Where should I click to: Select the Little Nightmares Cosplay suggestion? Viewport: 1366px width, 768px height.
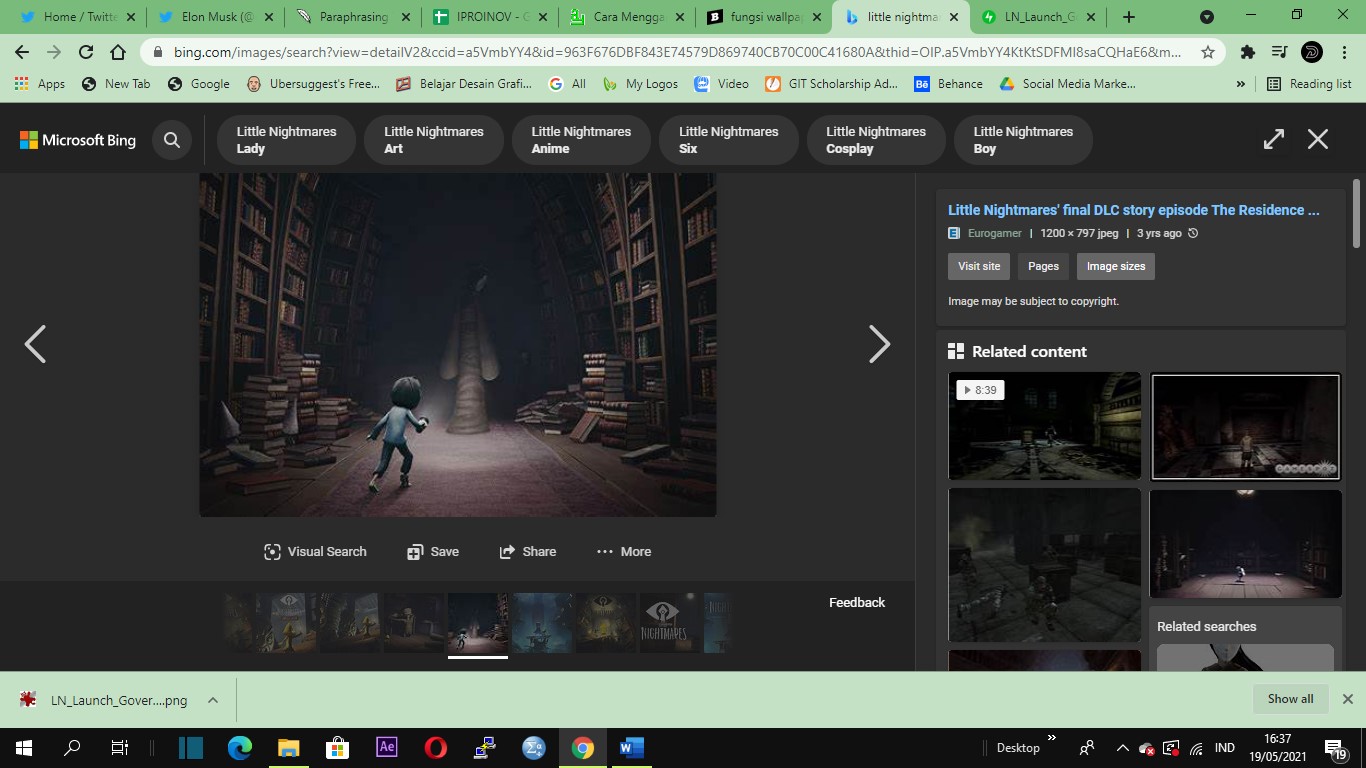pyautogui.click(x=876, y=140)
